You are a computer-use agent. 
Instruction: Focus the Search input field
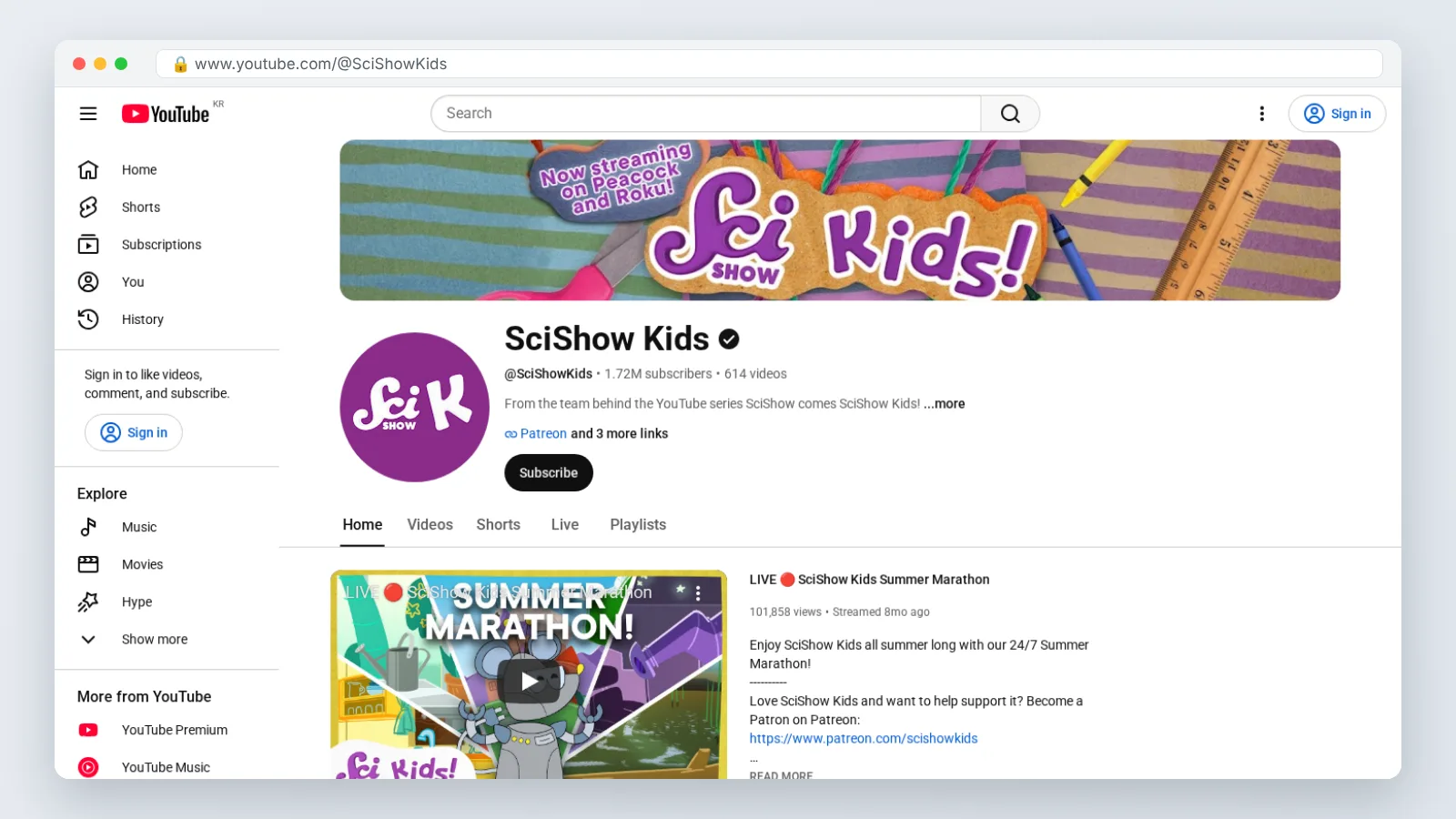coord(706,114)
